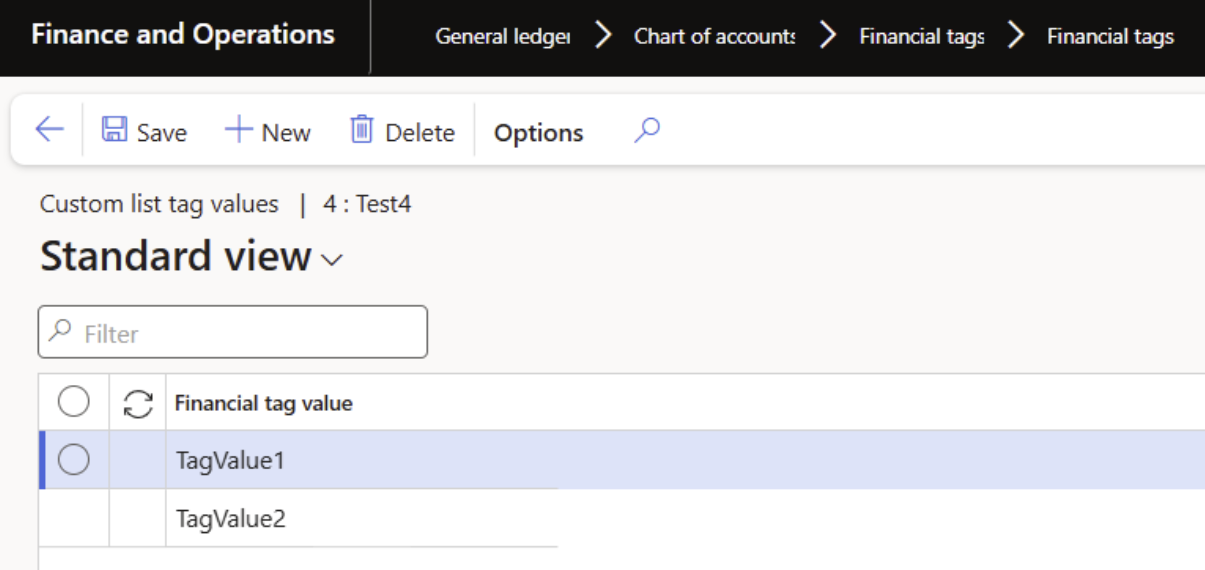This screenshot has height=570, width=1205.
Task: Click the New plus icon
Action: point(238,131)
